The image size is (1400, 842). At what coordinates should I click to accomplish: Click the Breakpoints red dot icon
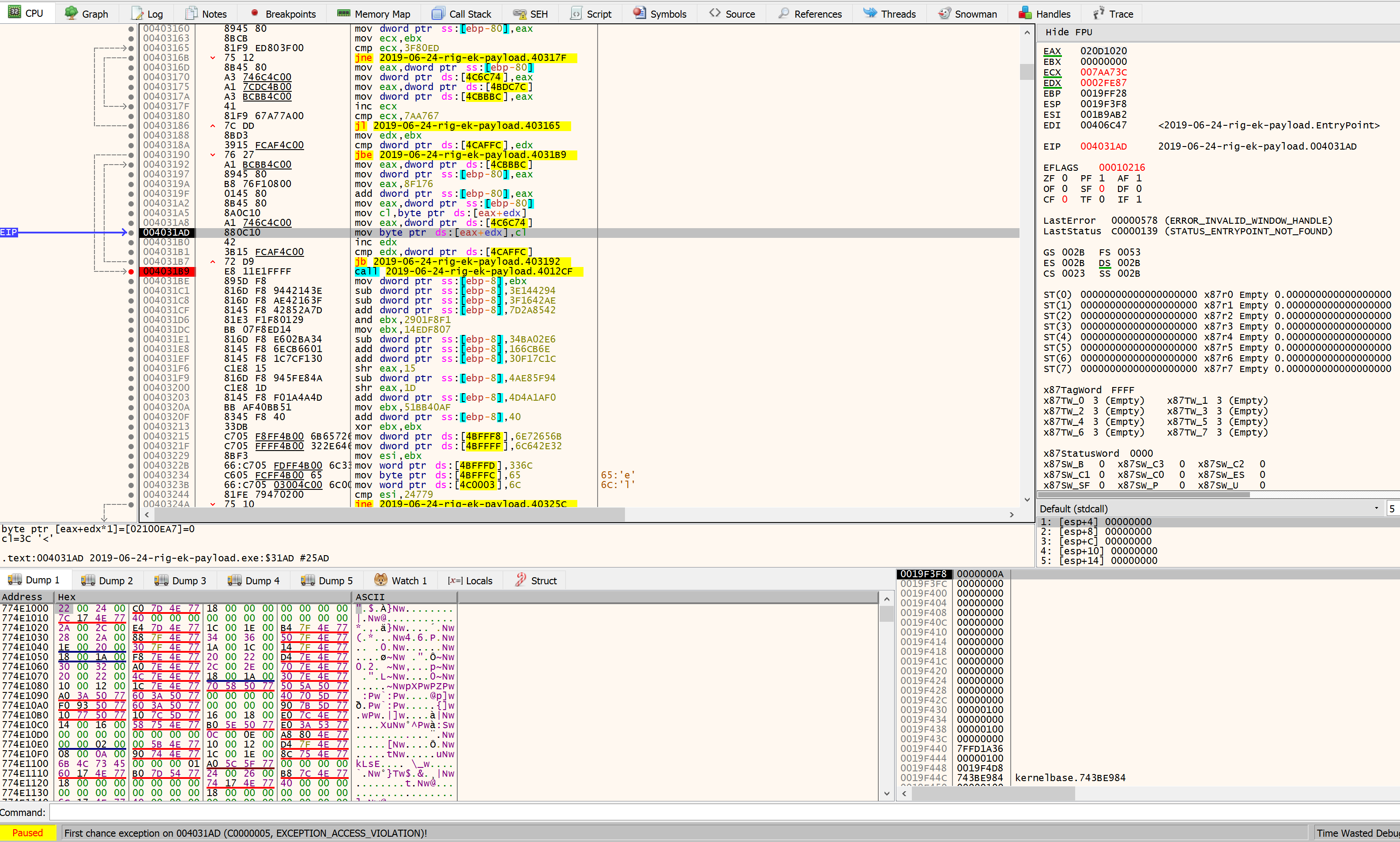pos(254,13)
